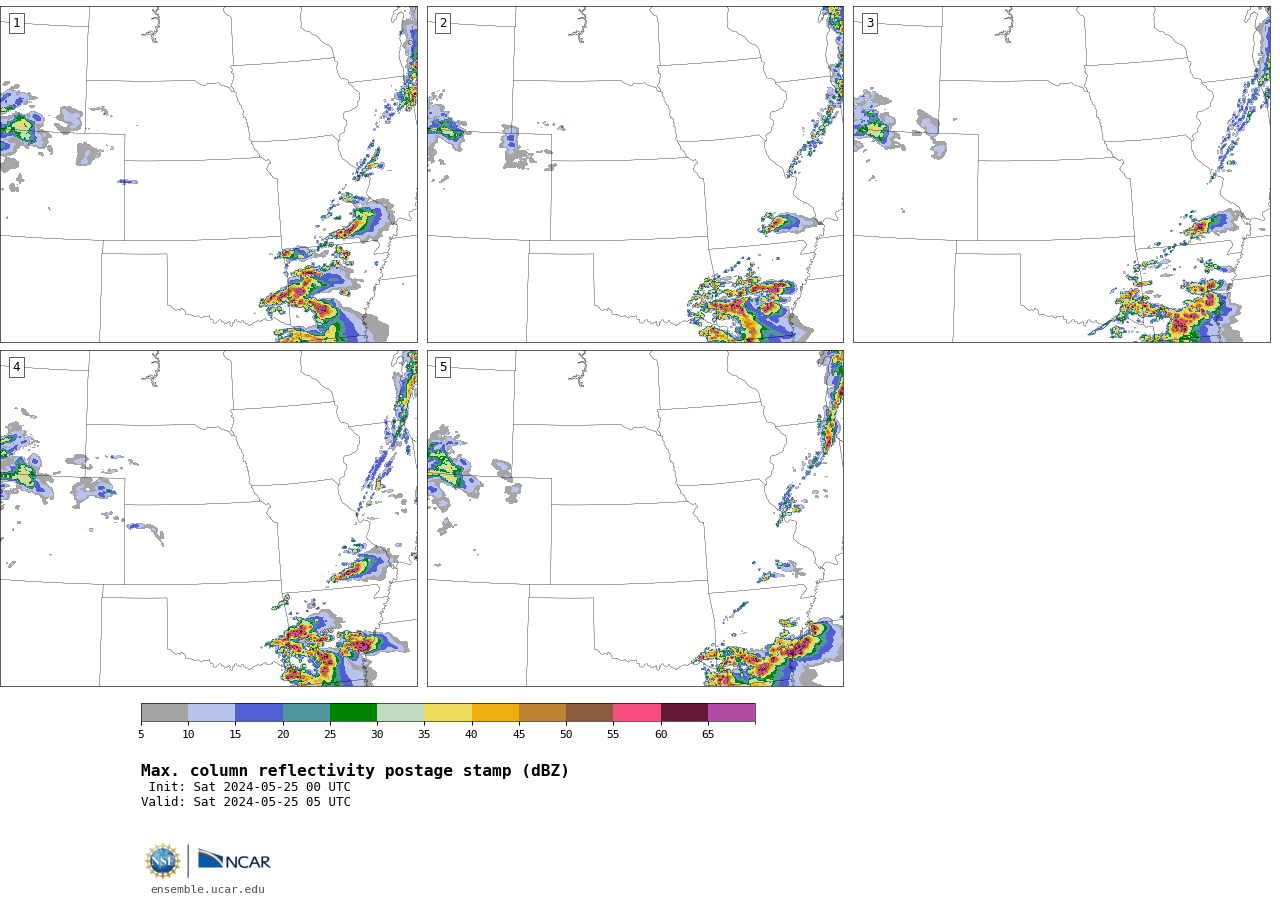Click the brown 50-55 dBZ swatch
The image size is (1280, 901).
click(x=589, y=712)
